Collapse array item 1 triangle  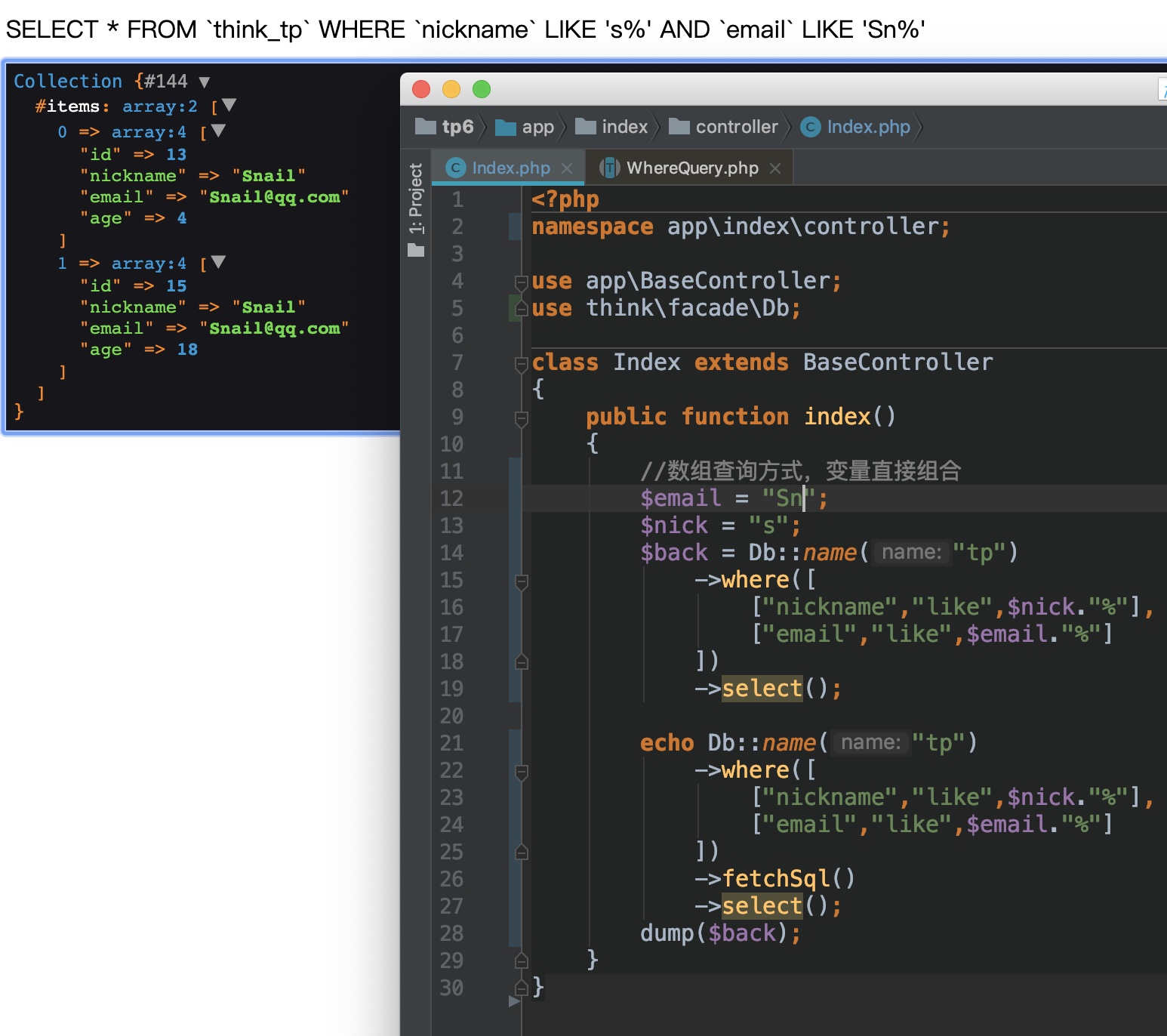point(218,262)
